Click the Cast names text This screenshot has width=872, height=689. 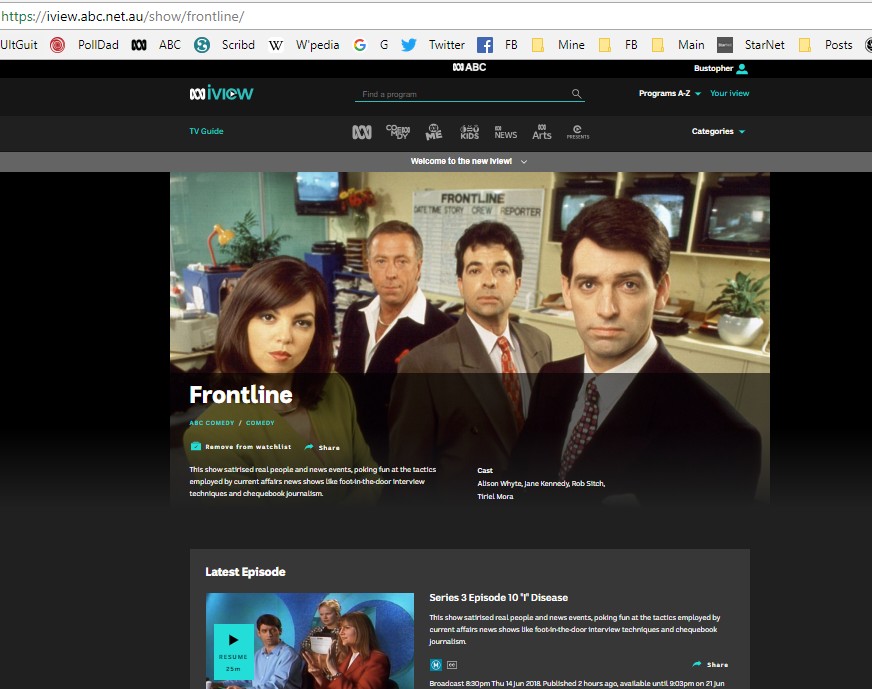click(541, 490)
